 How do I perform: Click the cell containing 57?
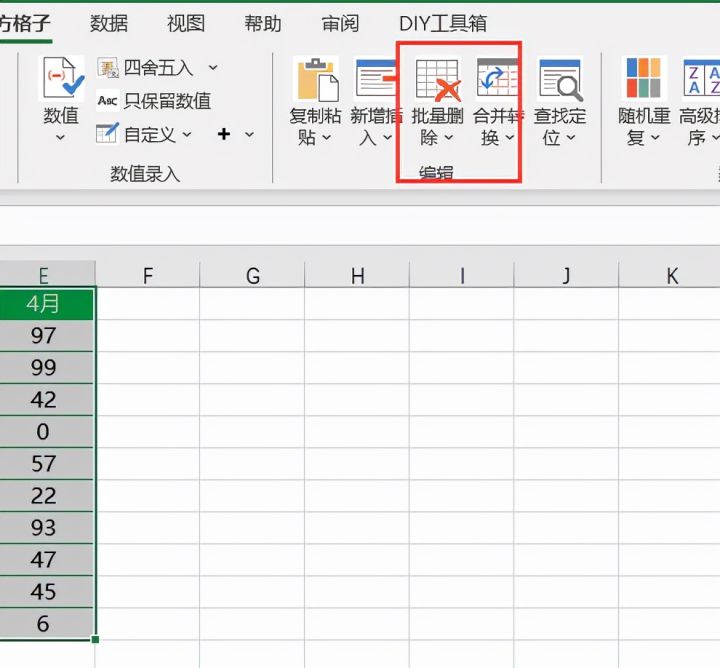click(47, 464)
